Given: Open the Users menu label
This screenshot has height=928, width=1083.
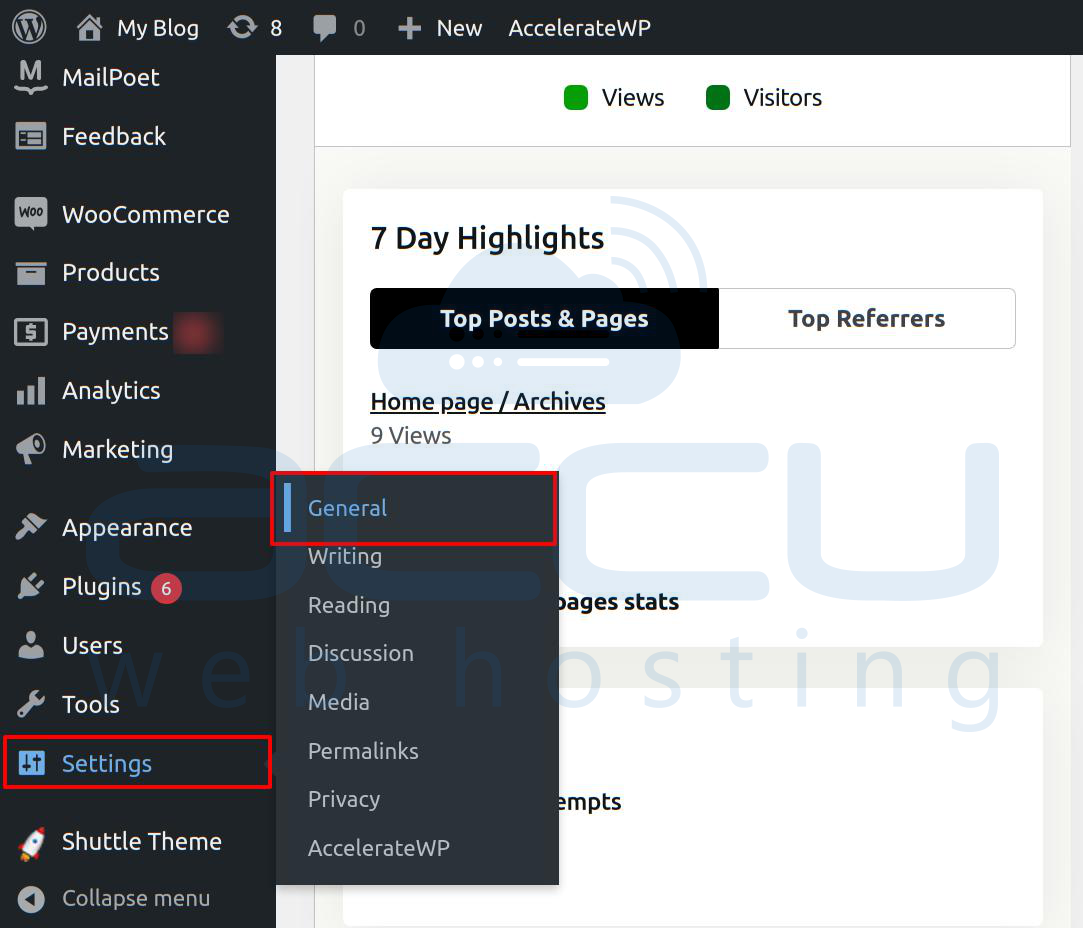Looking at the screenshot, I should [x=93, y=646].
